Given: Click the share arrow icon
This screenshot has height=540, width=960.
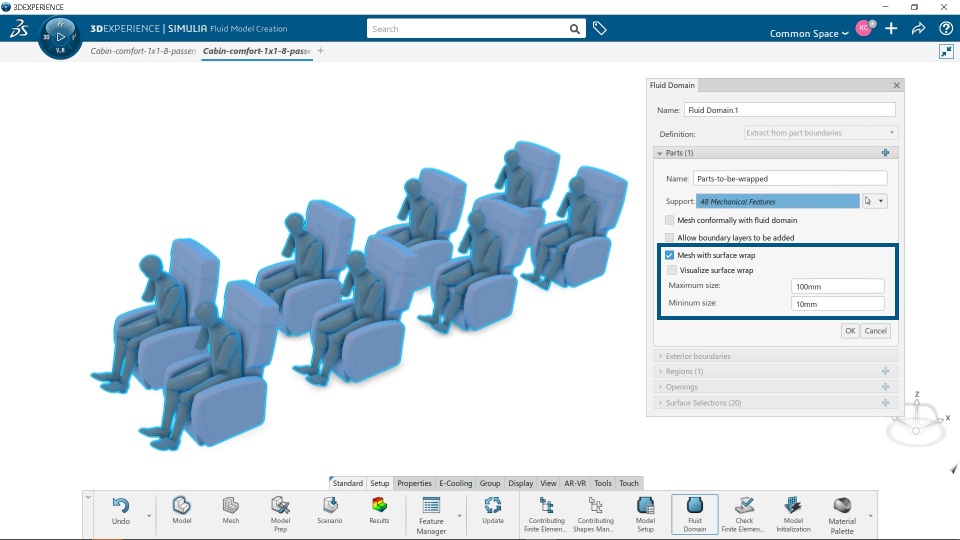Looking at the screenshot, I should [x=918, y=28].
